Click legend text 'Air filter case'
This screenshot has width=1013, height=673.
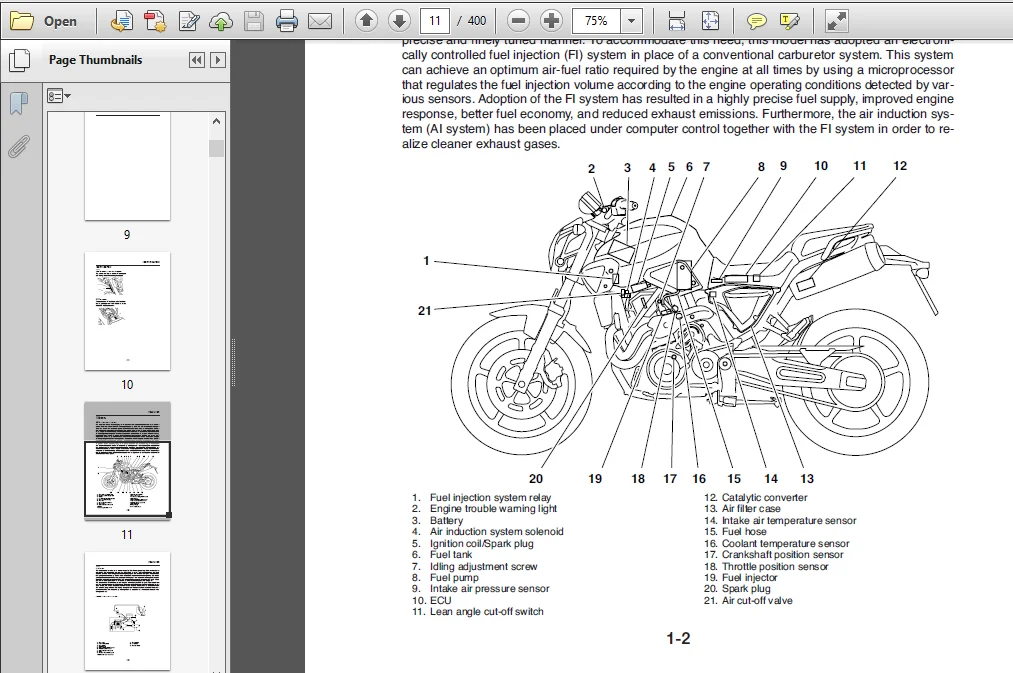(751, 509)
